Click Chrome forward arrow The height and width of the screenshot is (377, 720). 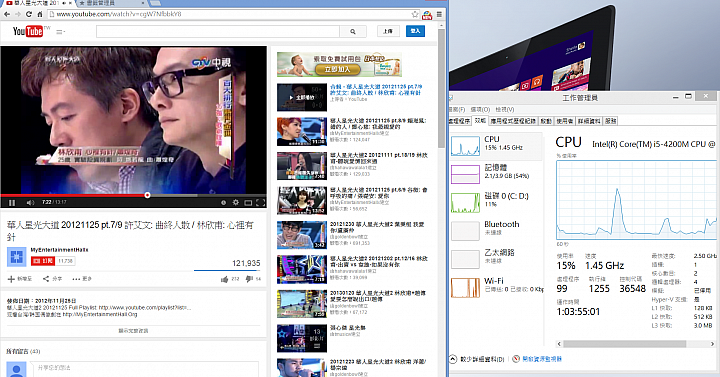(x=17, y=14)
